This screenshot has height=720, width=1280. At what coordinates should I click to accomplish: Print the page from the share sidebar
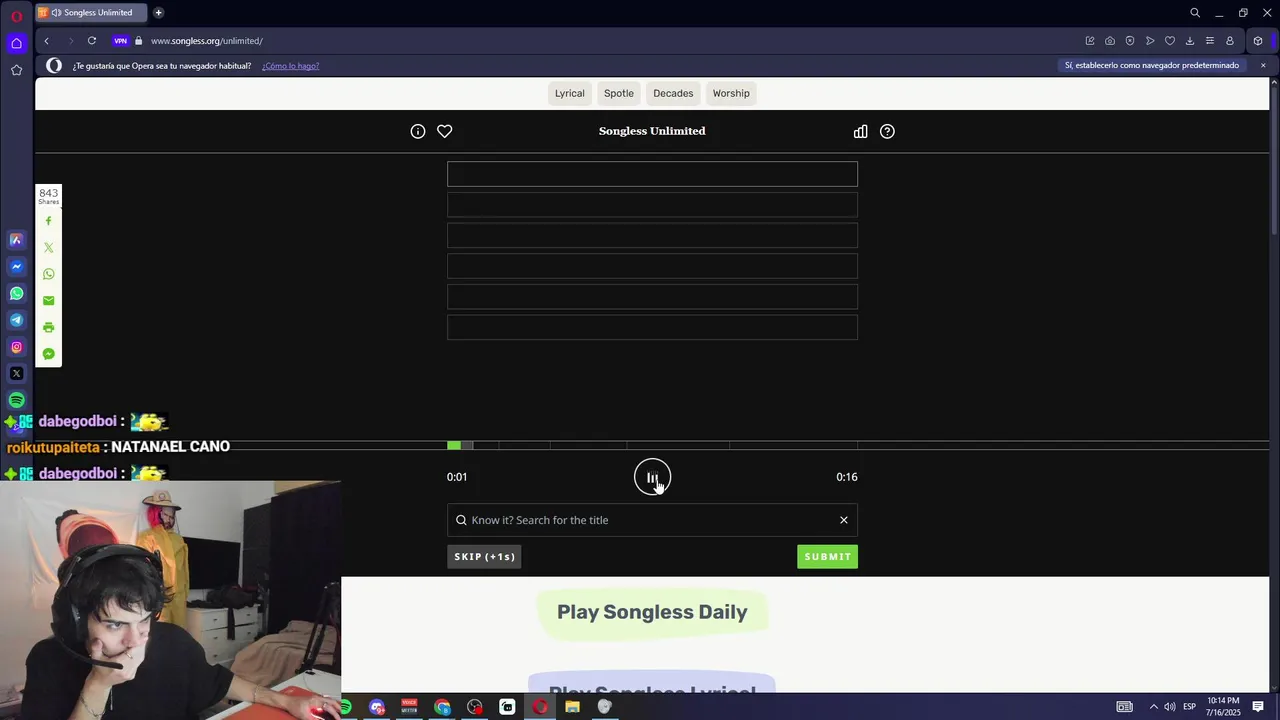[x=48, y=327]
